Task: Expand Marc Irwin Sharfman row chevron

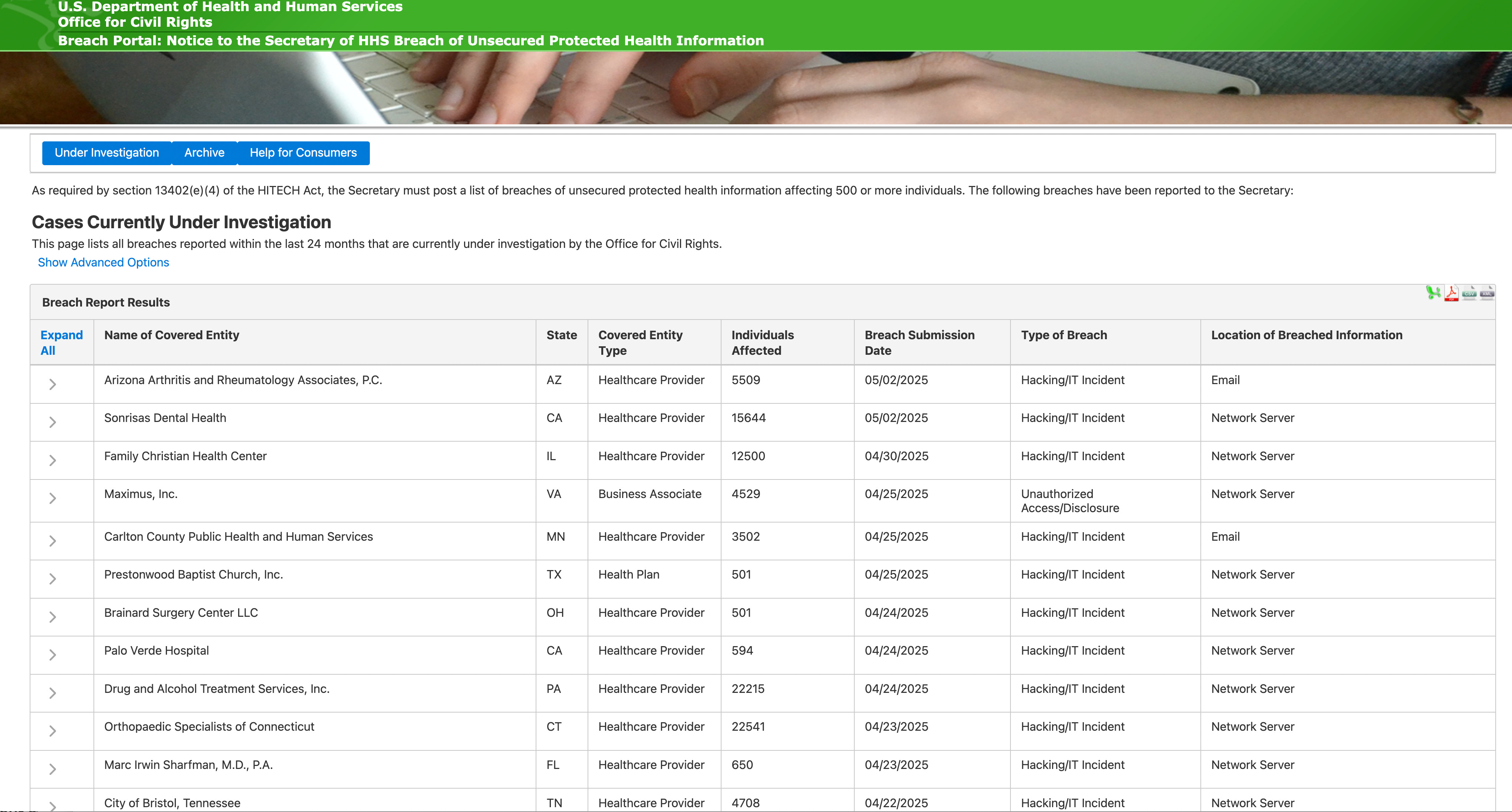Action: (52, 769)
